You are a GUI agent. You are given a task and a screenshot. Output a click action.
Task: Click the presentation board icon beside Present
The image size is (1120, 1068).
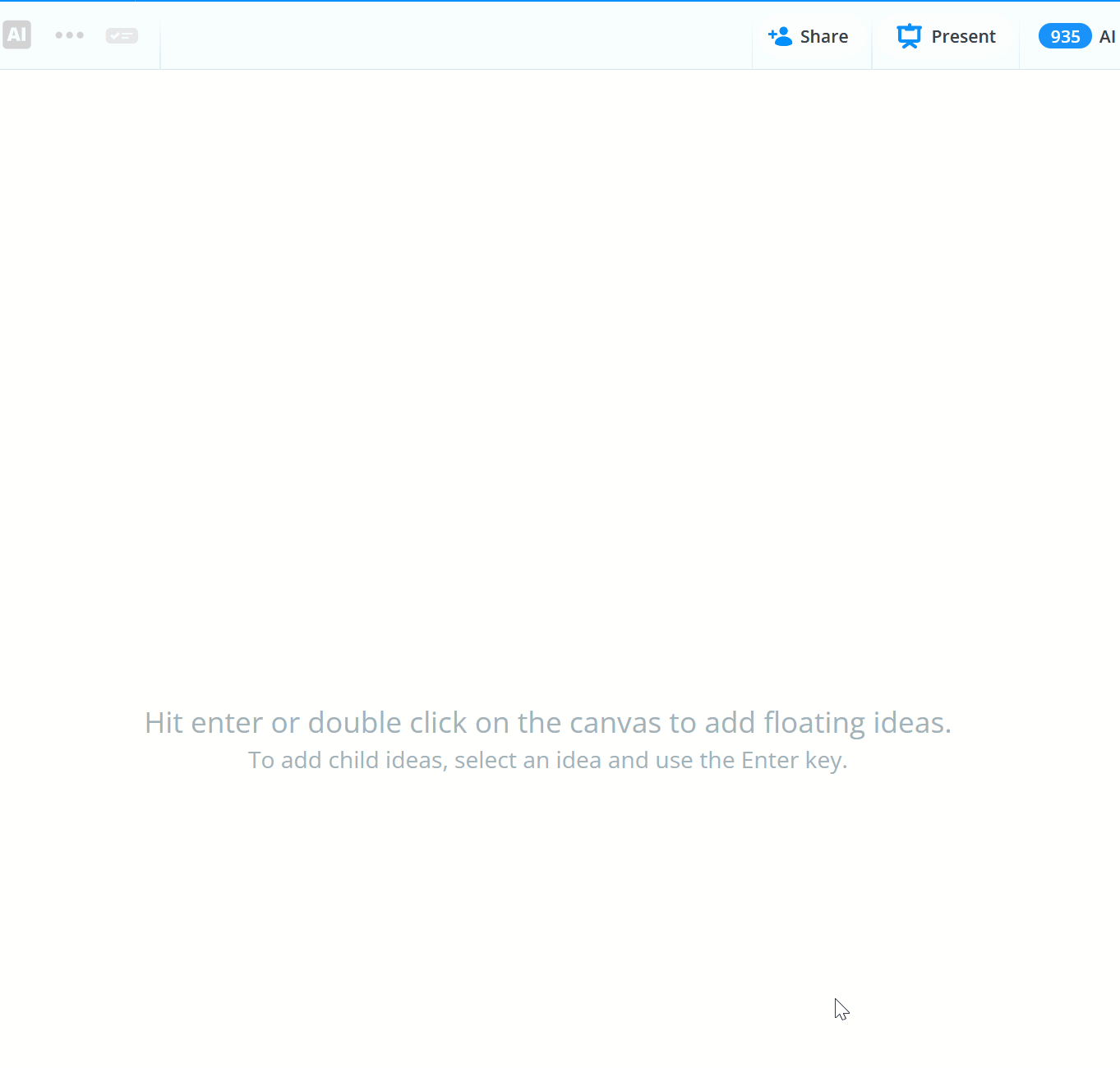tap(909, 36)
